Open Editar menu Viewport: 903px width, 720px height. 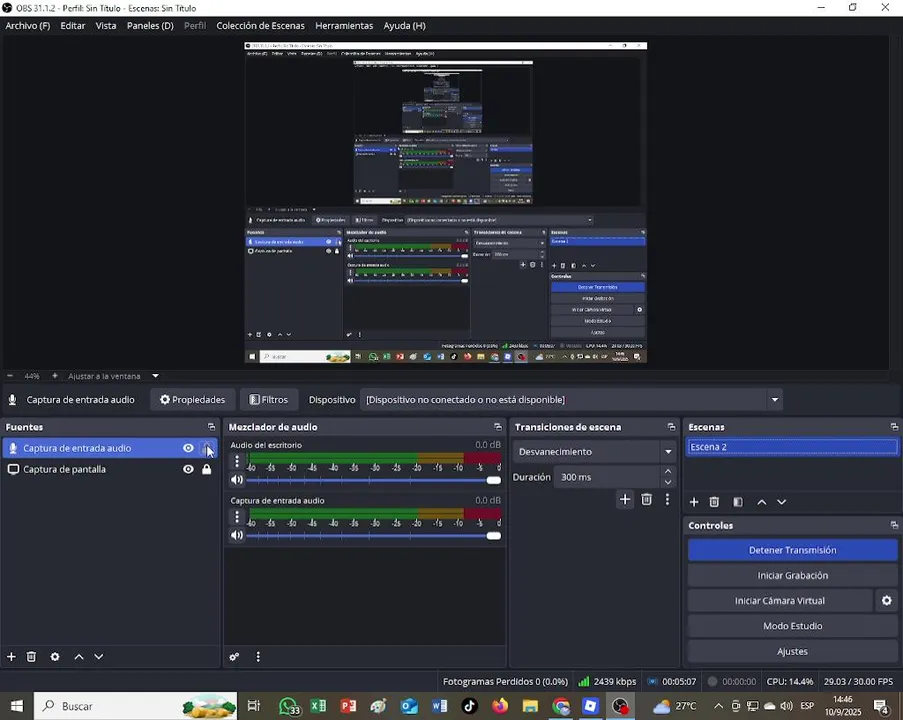pos(73,25)
